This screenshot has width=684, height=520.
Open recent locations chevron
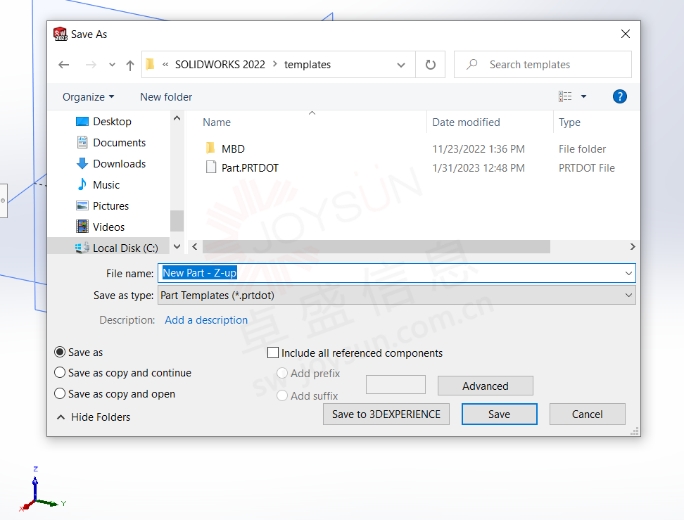112,65
